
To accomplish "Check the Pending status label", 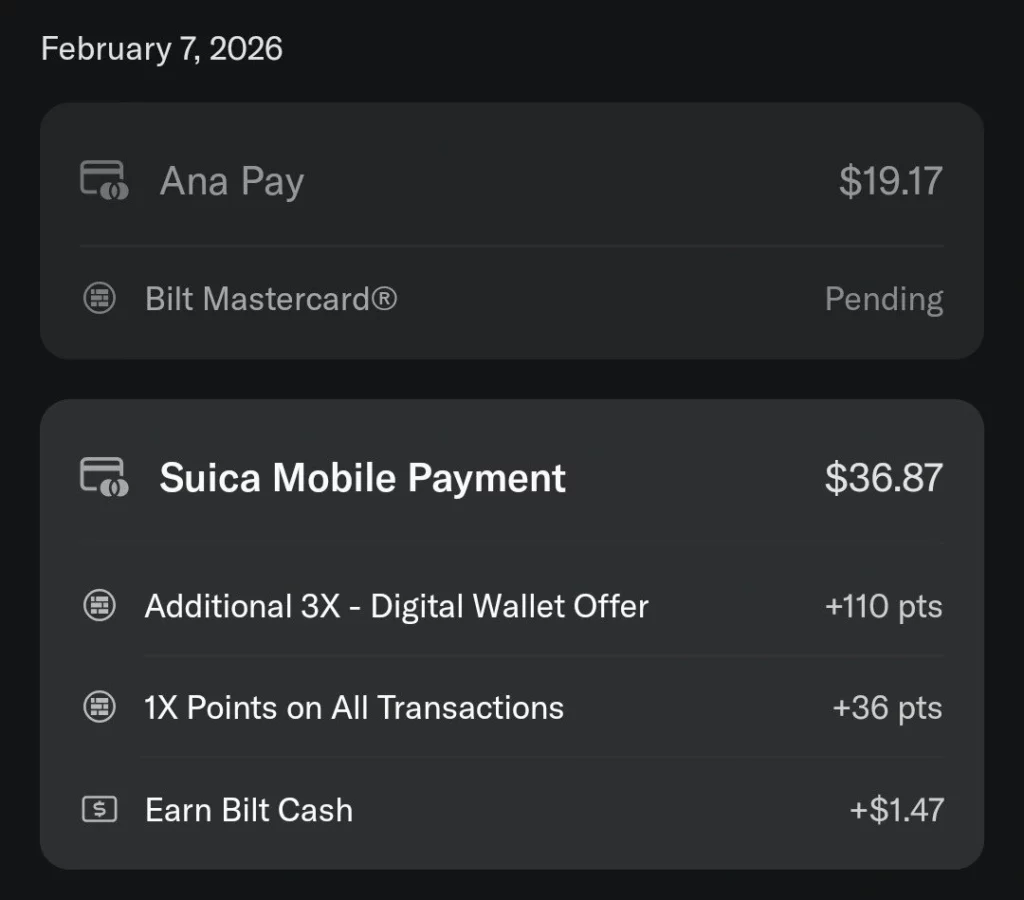I will (x=884, y=298).
